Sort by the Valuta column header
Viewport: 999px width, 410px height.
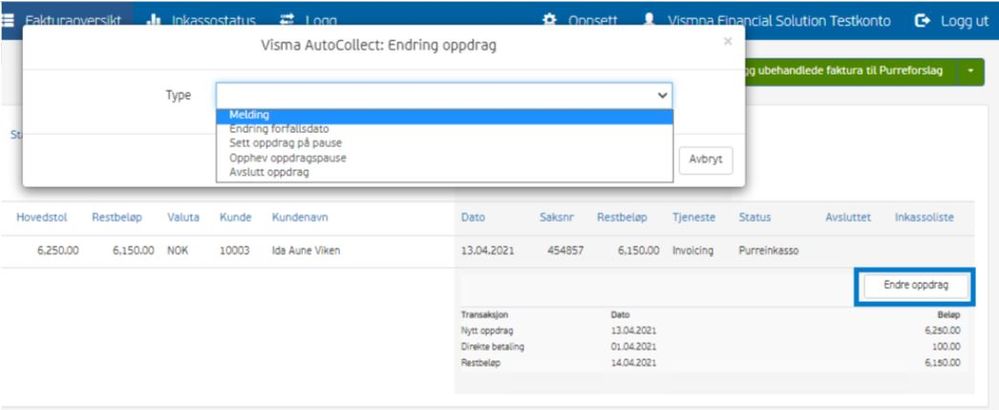coord(183,218)
